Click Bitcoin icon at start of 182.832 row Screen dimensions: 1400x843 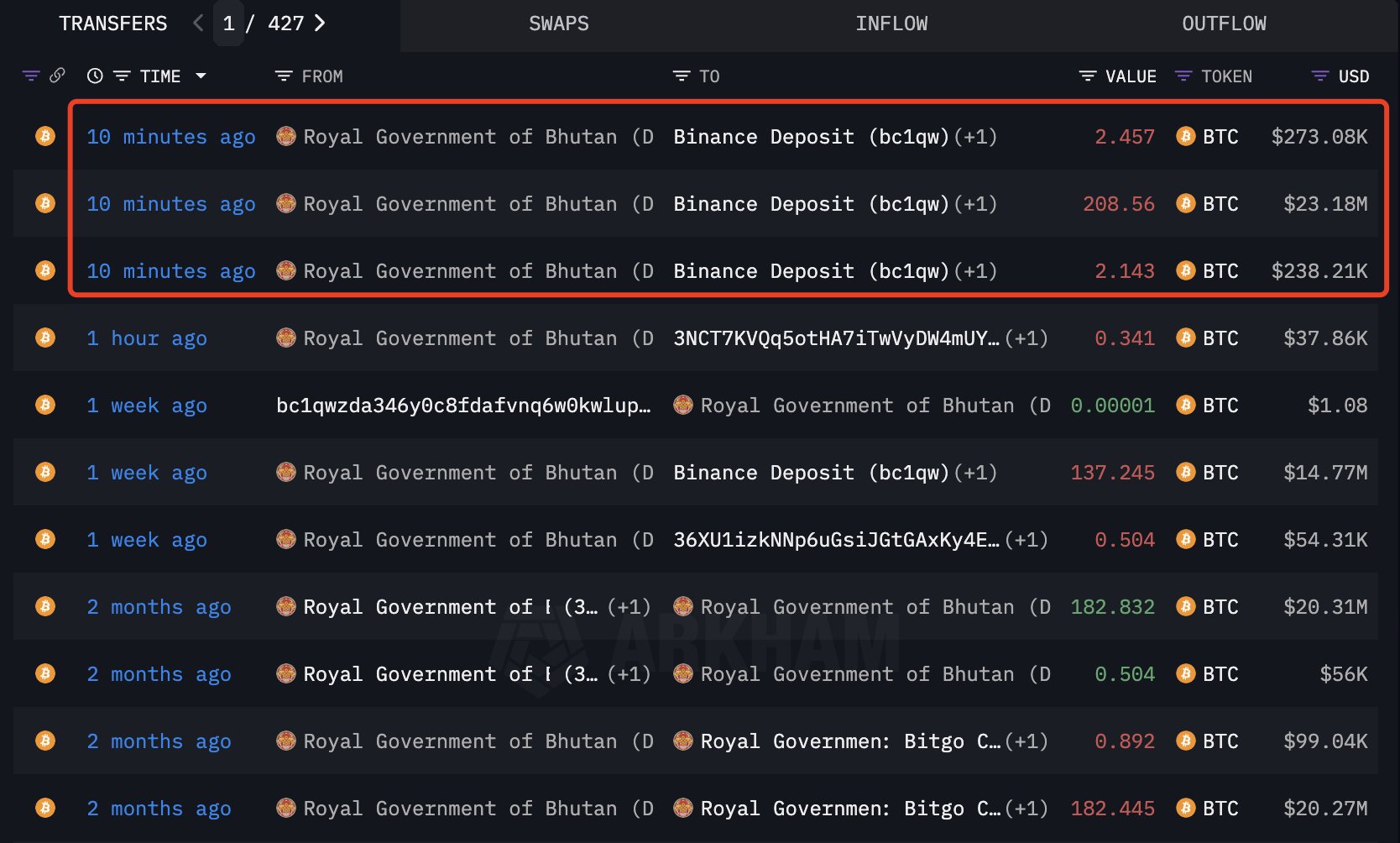tap(45, 606)
